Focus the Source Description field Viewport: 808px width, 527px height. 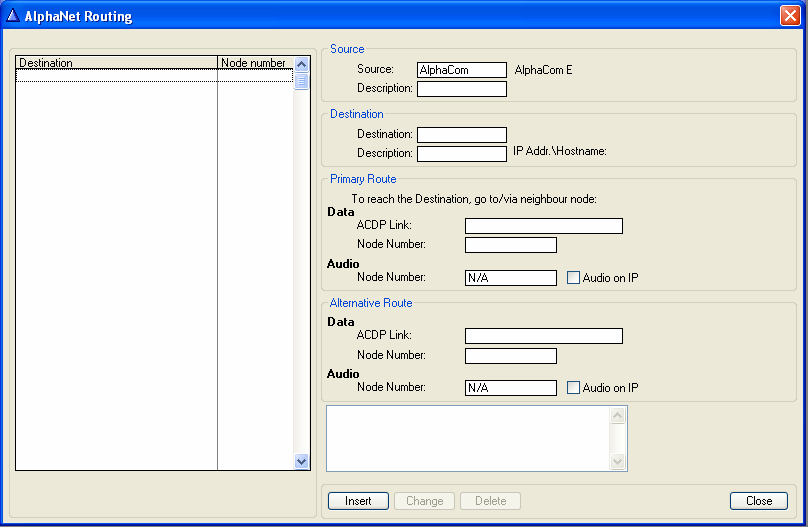click(x=461, y=89)
